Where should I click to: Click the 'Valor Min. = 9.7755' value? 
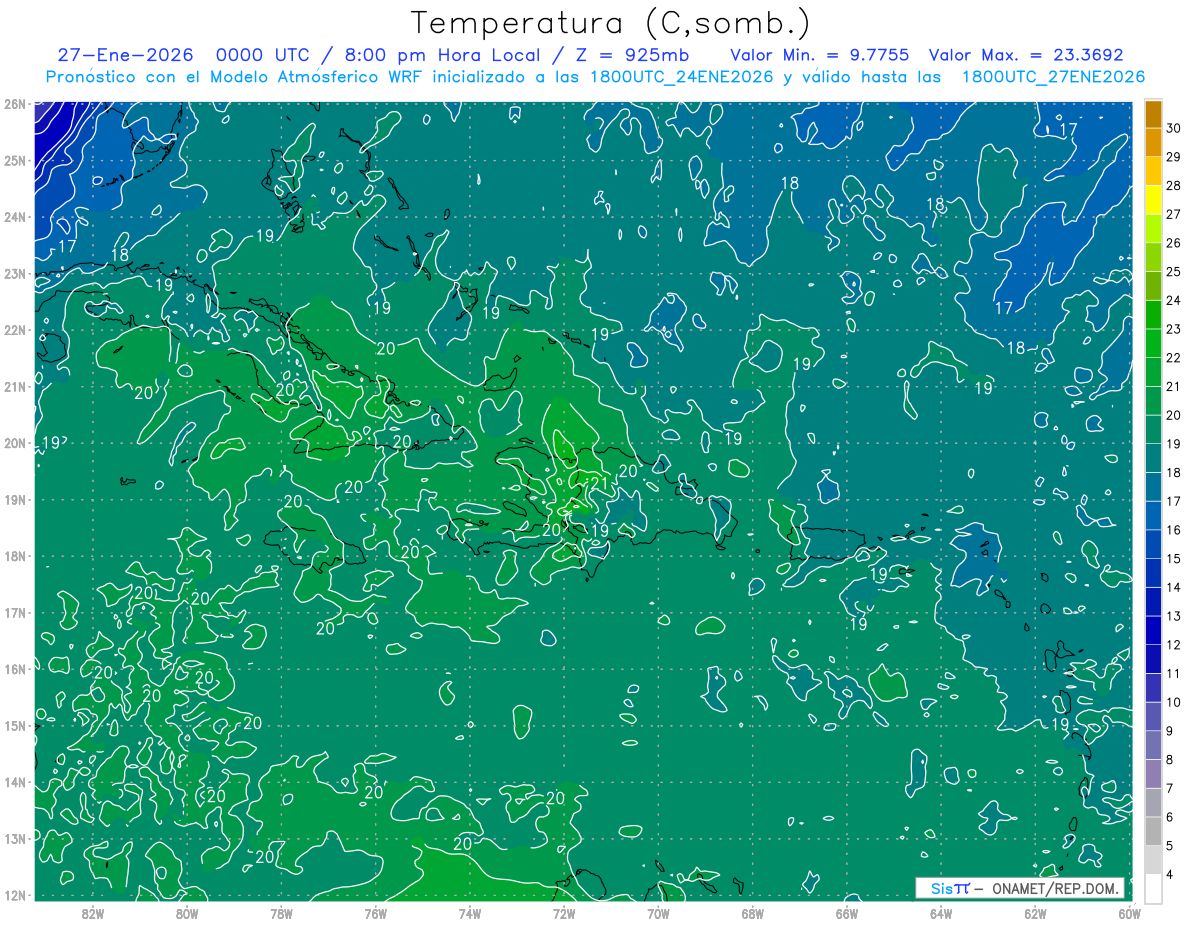[820, 56]
